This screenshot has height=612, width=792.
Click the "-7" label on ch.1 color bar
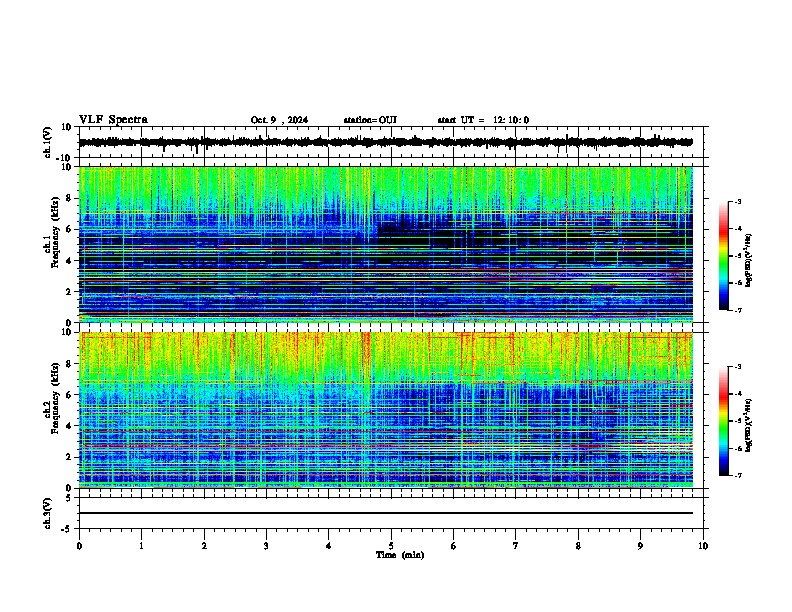[x=738, y=310]
